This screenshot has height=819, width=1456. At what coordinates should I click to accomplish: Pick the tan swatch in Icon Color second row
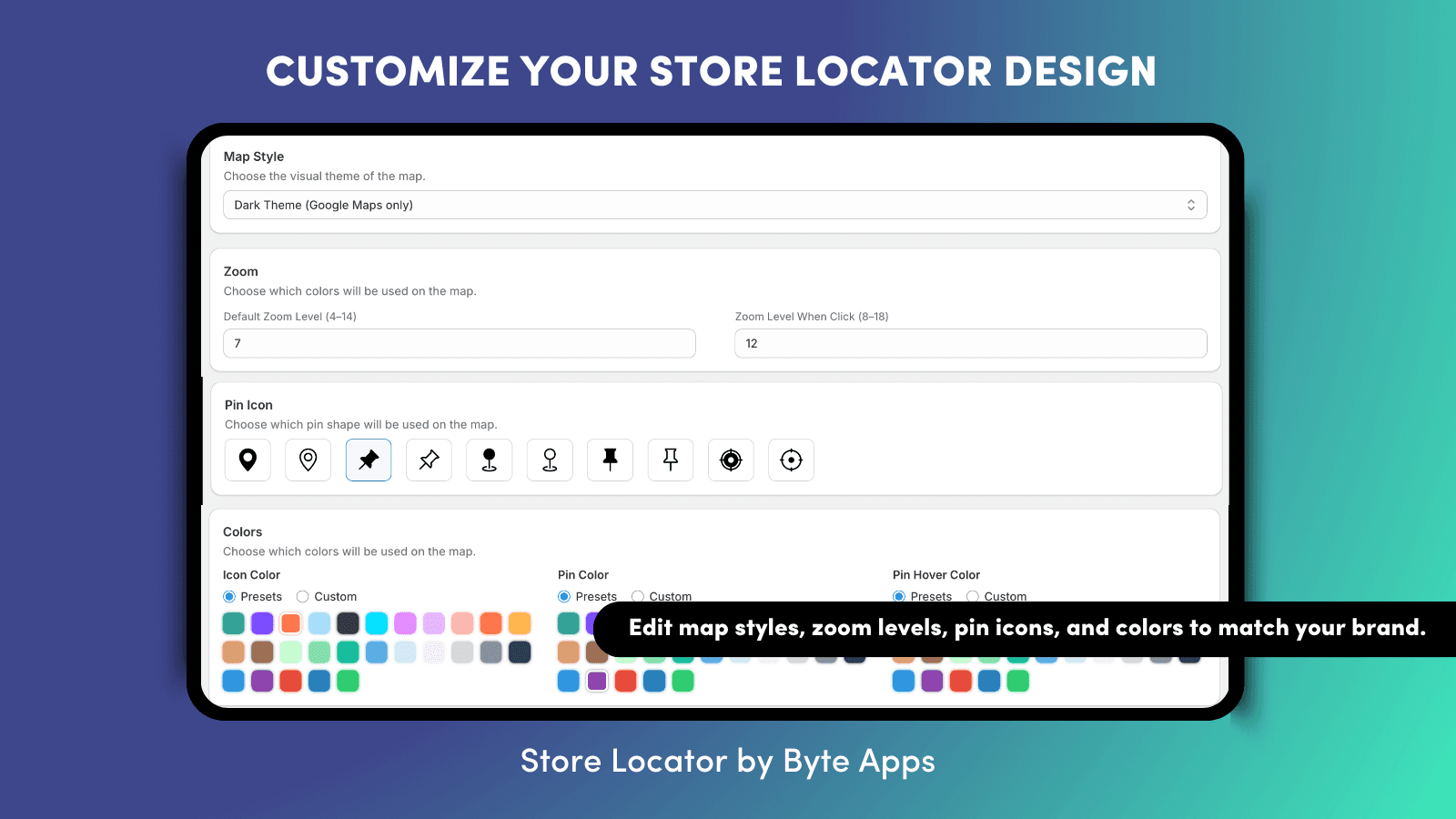coord(234,652)
